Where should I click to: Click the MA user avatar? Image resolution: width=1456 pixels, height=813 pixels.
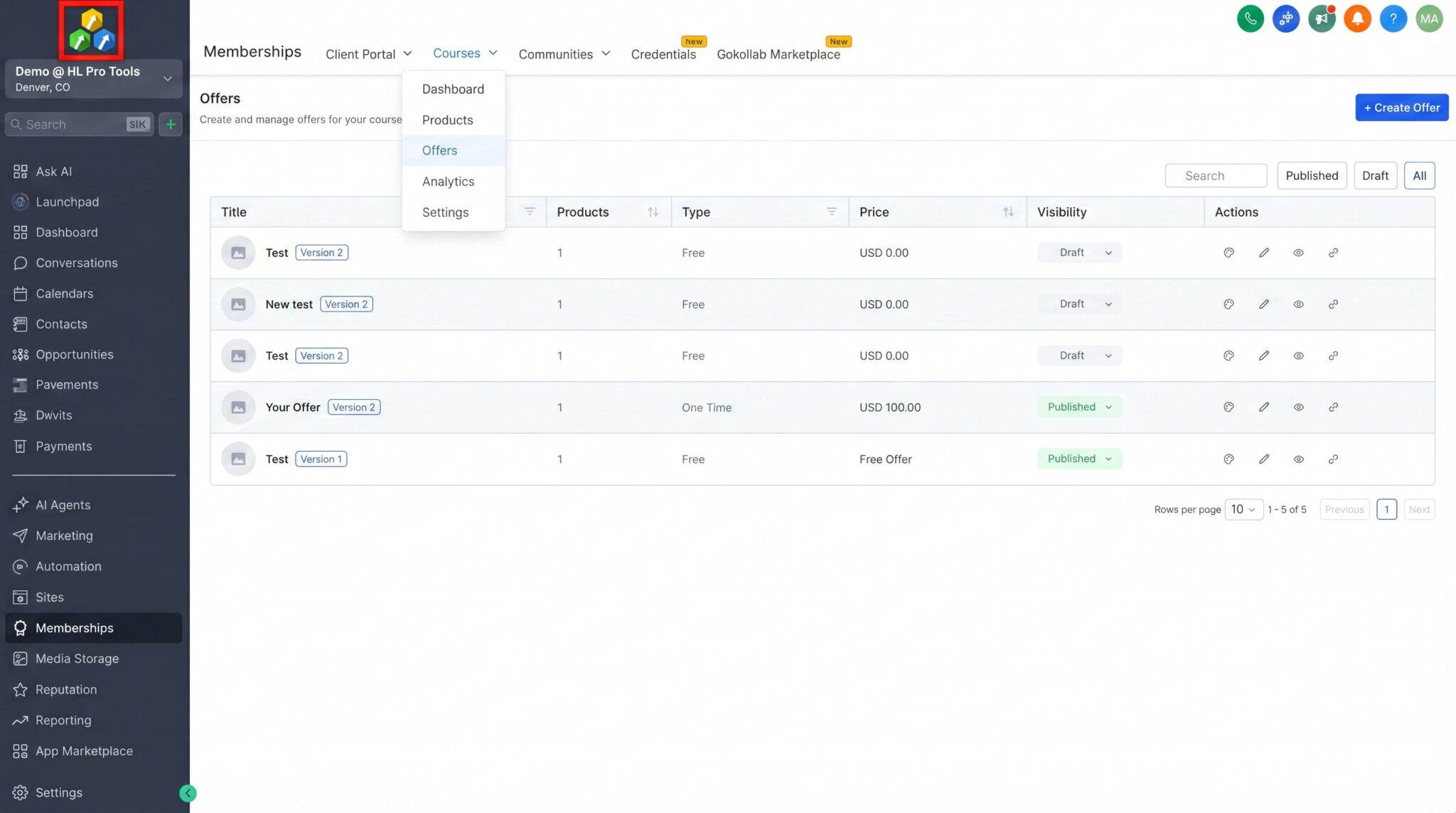(1429, 18)
